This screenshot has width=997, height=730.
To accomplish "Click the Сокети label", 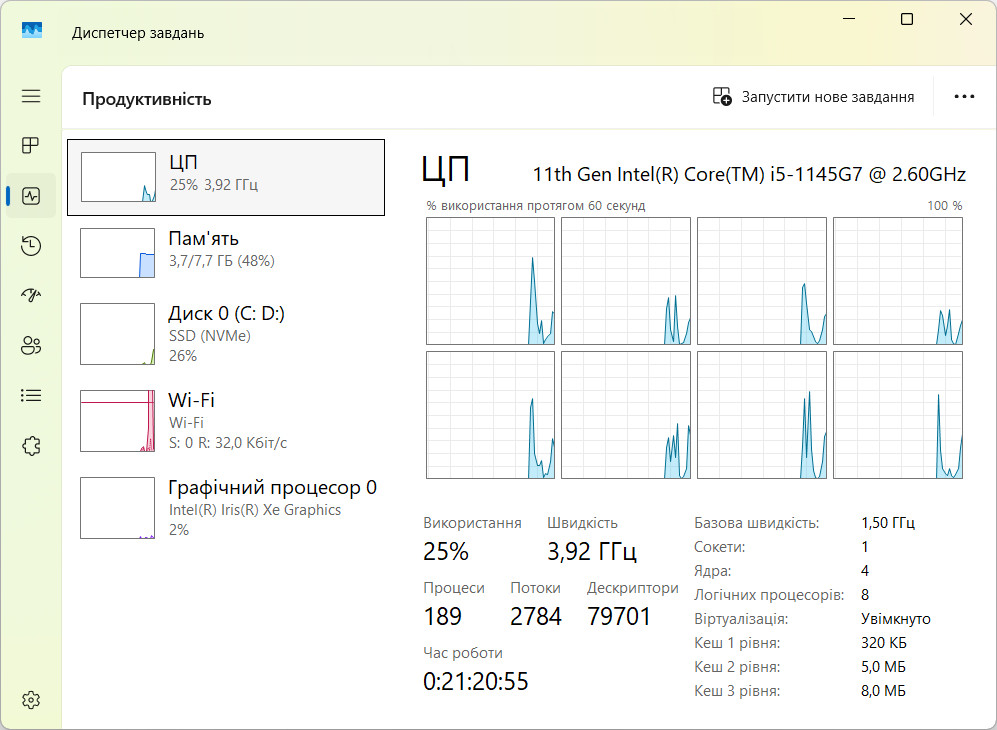I will (720, 547).
